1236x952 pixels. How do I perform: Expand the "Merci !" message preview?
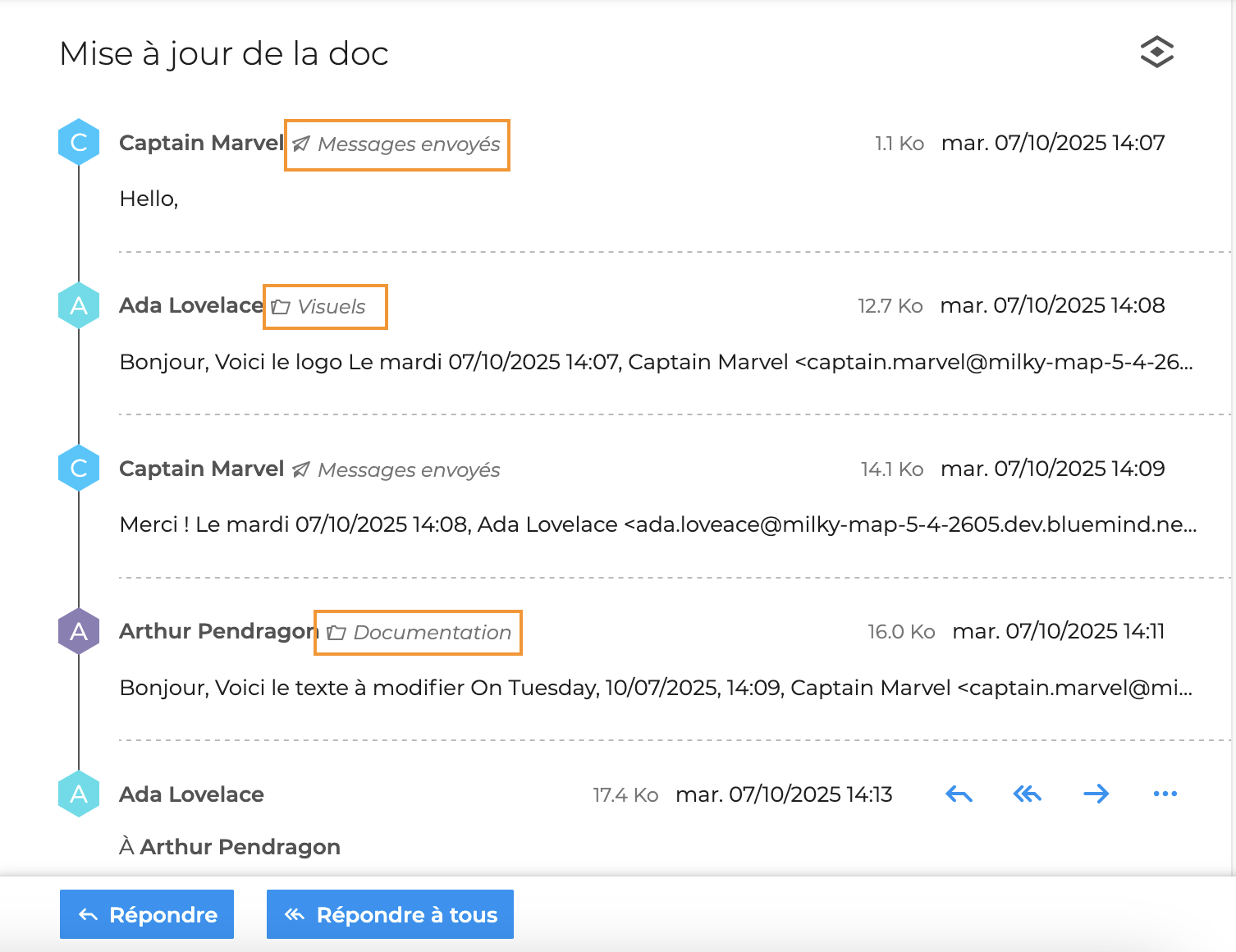pyautogui.click(x=657, y=524)
